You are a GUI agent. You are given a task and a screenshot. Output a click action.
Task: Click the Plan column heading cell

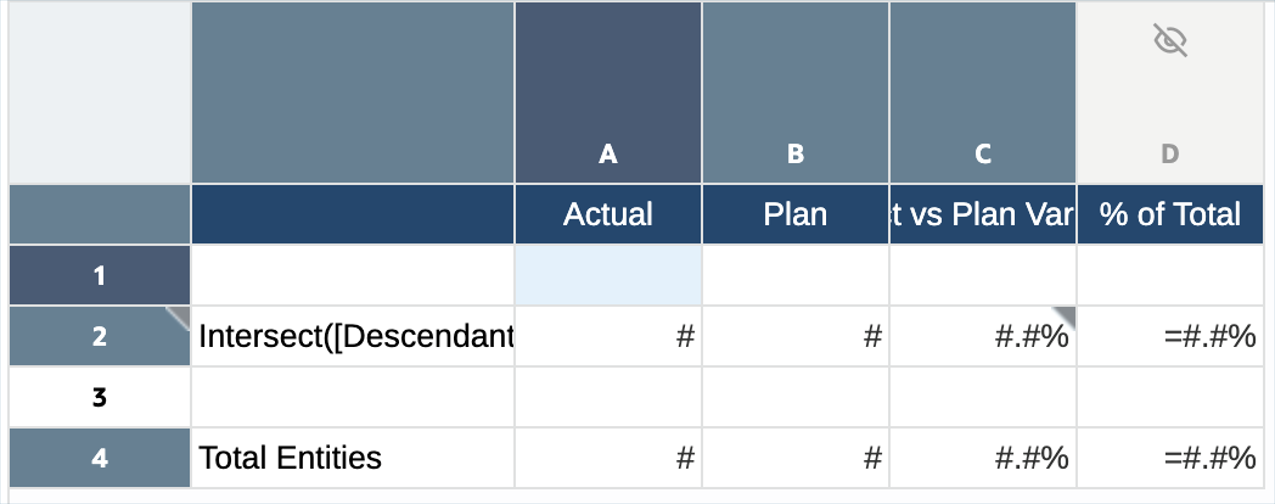tap(795, 214)
